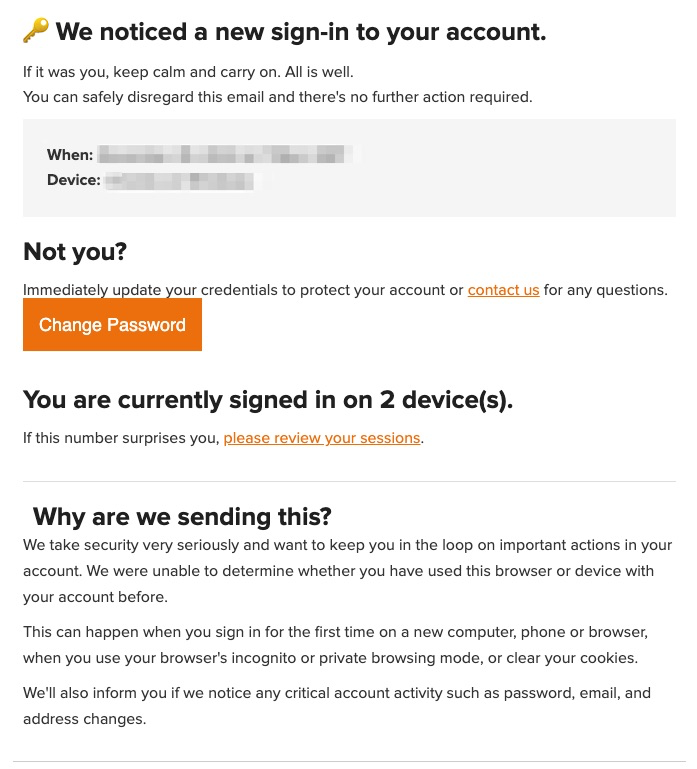Click the "Device:" label

[73, 180]
